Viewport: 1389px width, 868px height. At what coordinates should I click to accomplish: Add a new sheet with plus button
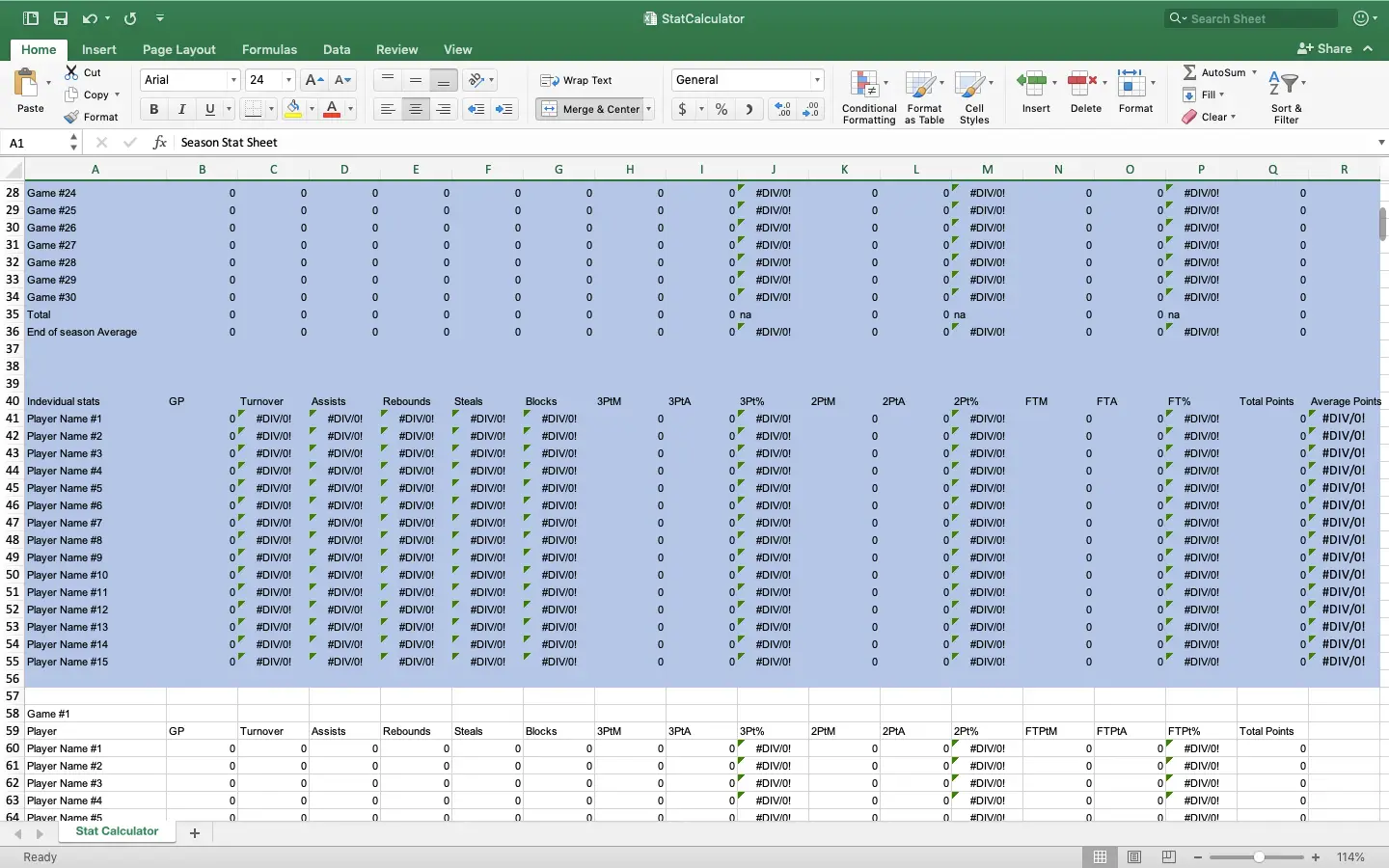195,833
